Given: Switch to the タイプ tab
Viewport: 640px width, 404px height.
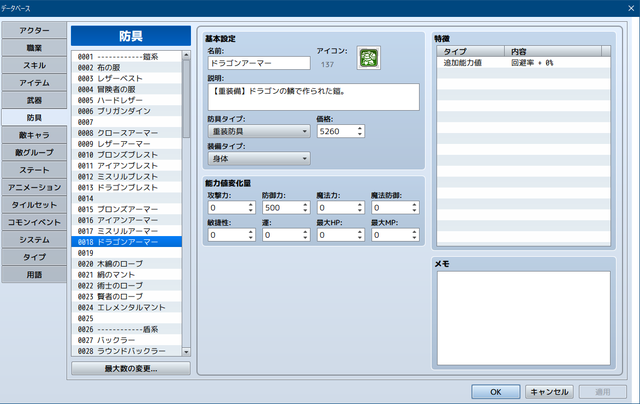Looking at the screenshot, I should click(34, 257).
